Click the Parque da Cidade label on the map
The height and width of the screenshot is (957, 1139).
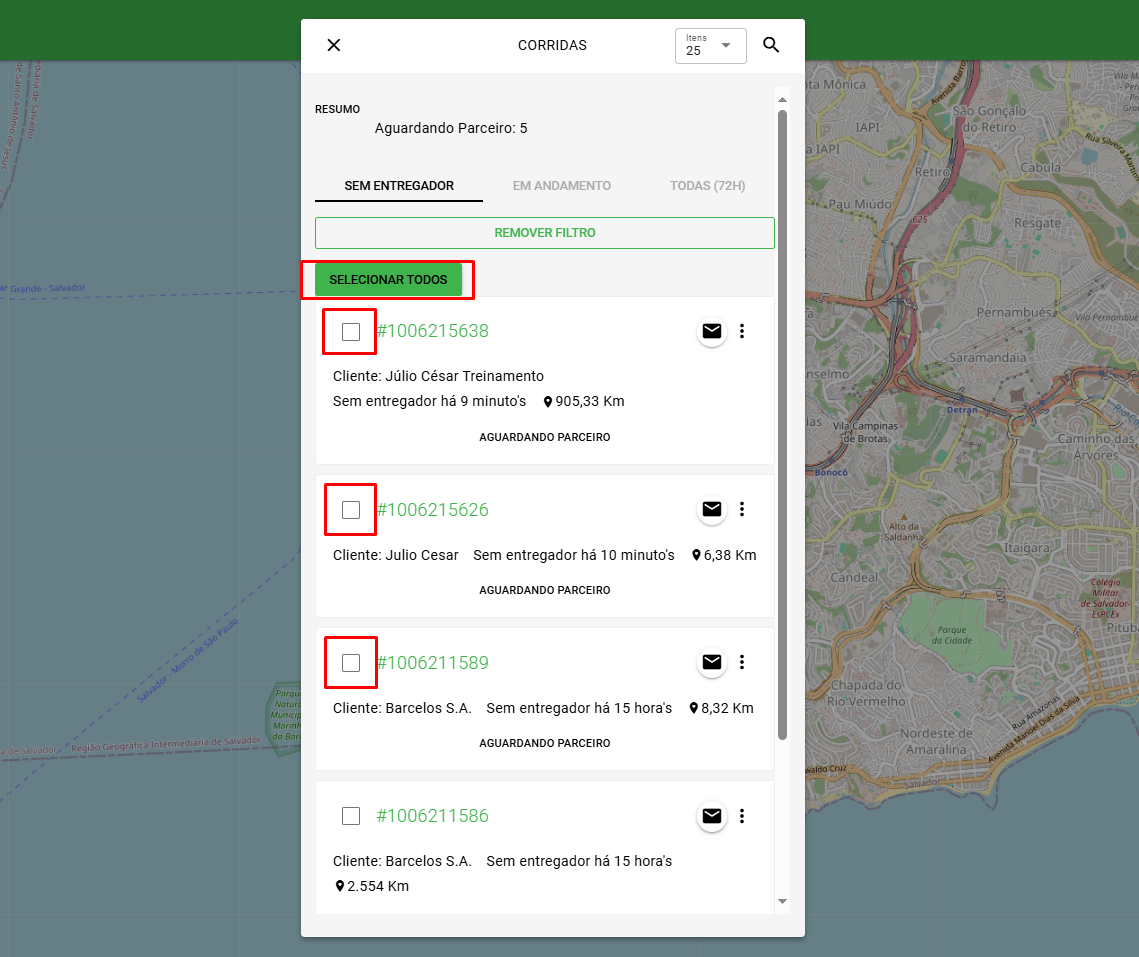[952, 635]
